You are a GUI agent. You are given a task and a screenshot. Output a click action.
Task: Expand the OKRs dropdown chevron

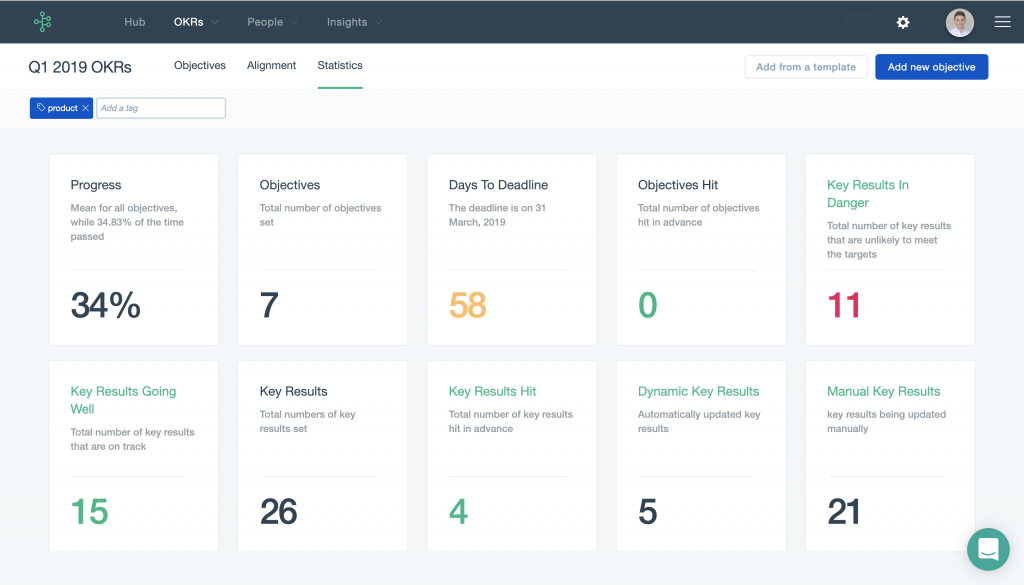214,22
